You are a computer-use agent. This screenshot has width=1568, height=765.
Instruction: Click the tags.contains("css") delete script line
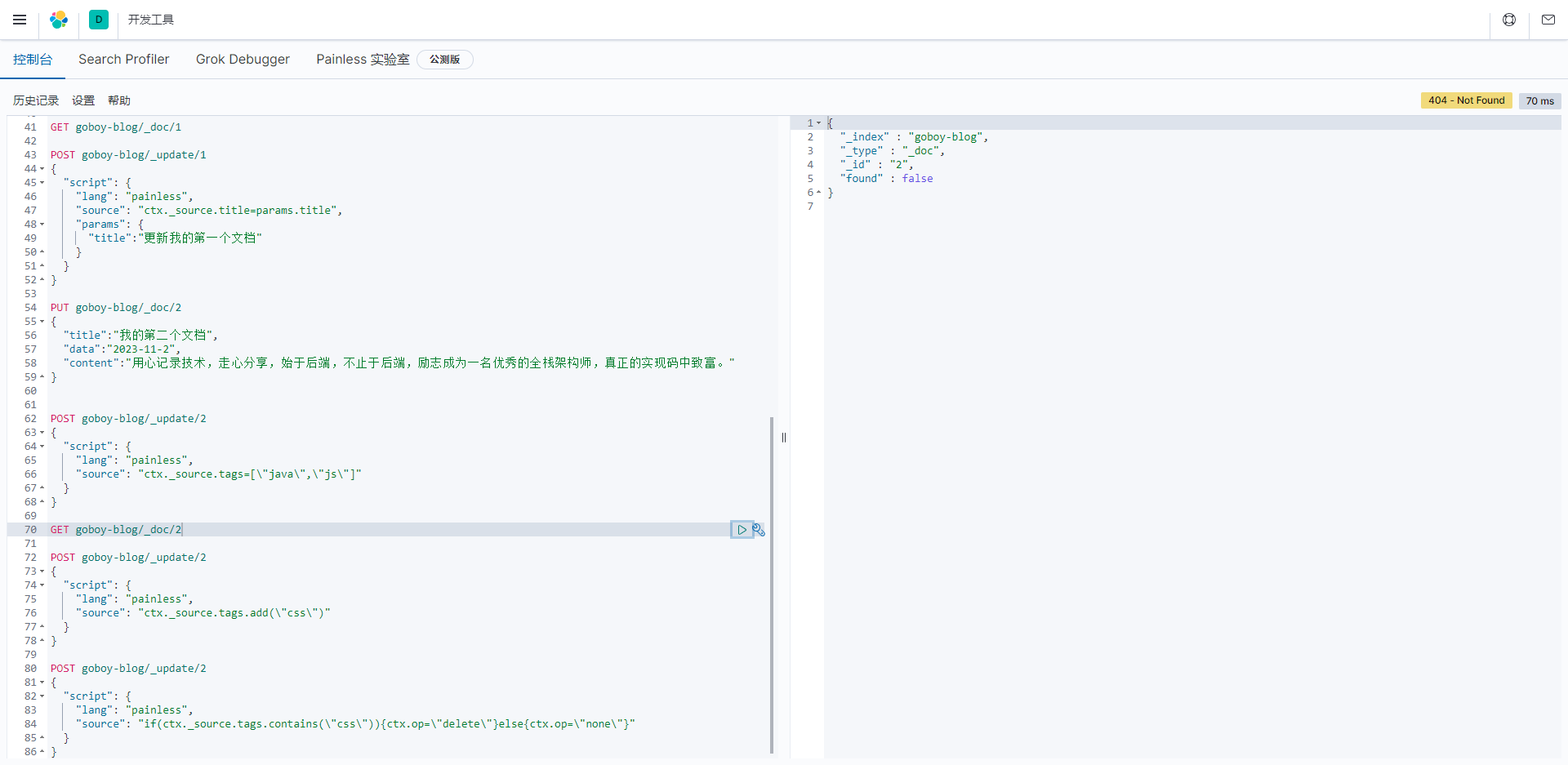coord(355,724)
